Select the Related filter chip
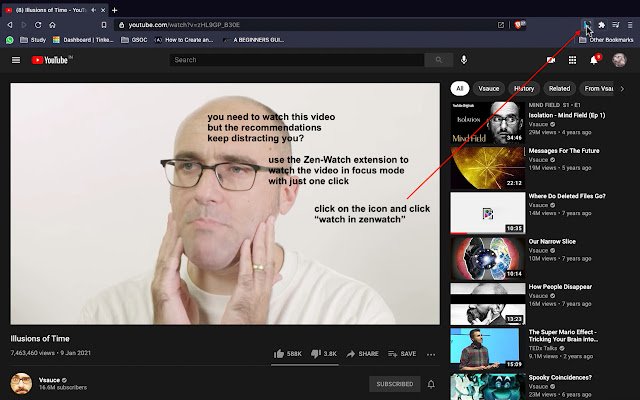Image resolution: width=640 pixels, height=400 pixels. [x=559, y=89]
